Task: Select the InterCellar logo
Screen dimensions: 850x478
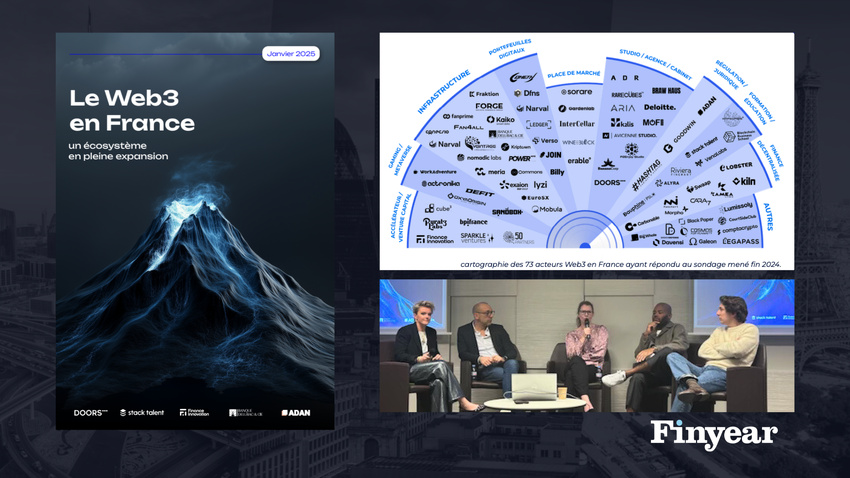Action: 577,124
